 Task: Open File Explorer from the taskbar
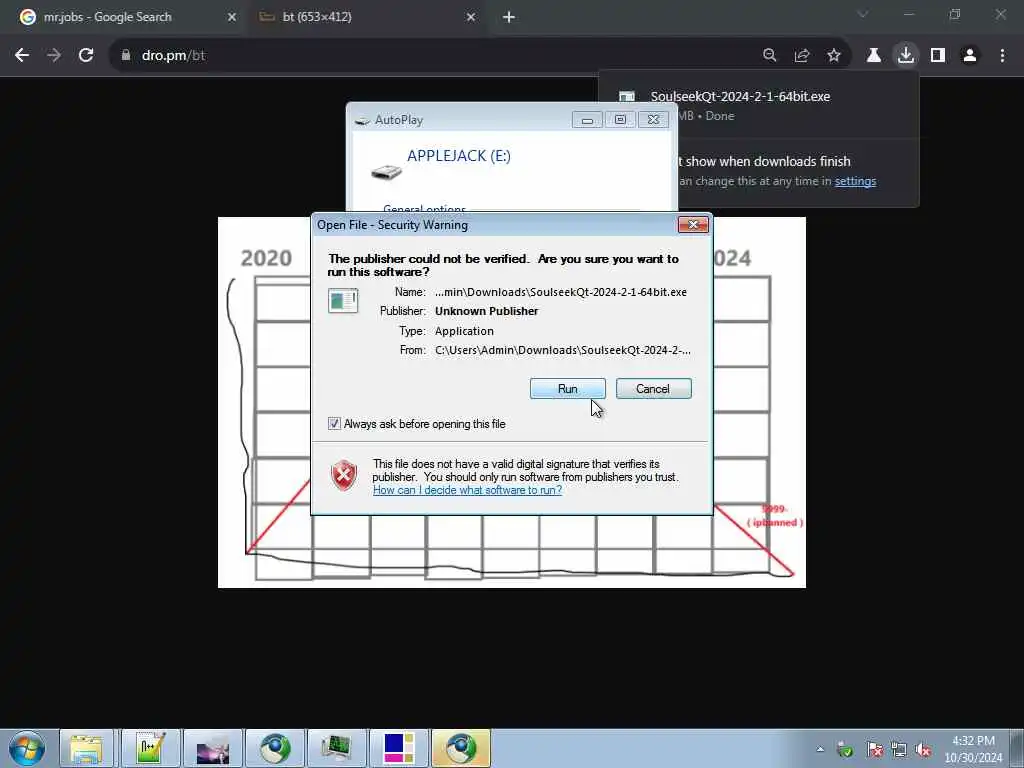(87, 748)
